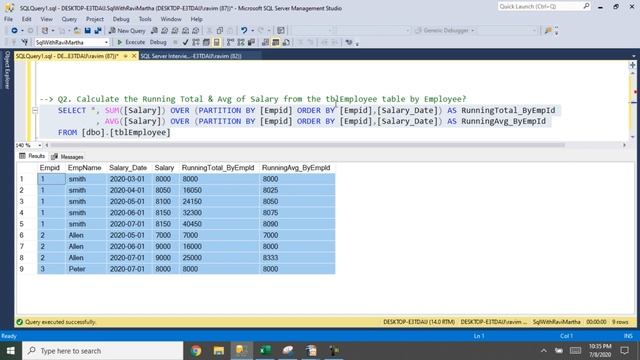Open the Undo history dropdown arrow
Viewport: 640px width, 360px height.
pos(252,31)
